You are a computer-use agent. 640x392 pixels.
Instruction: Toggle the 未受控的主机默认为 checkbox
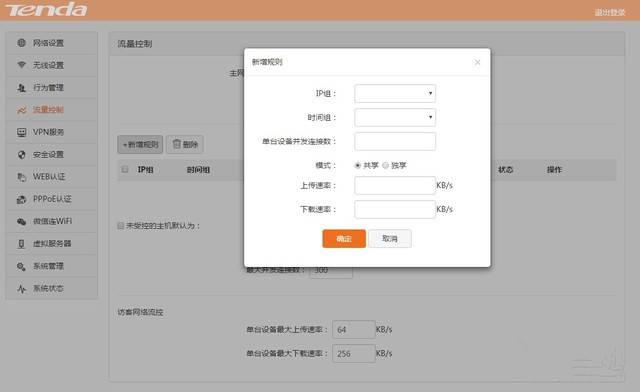click(x=120, y=225)
